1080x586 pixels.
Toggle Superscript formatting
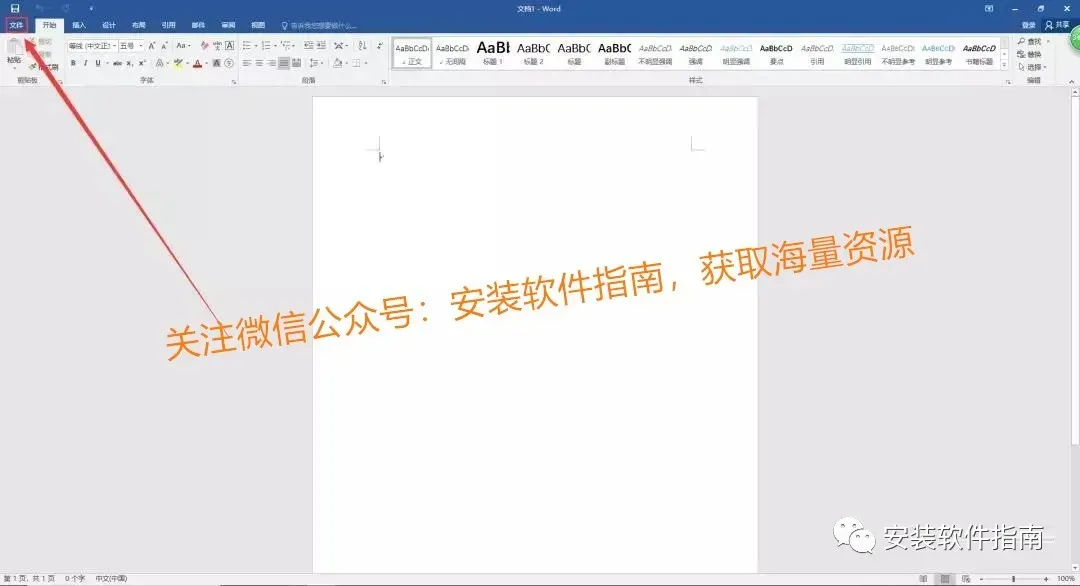pyautogui.click(x=142, y=63)
